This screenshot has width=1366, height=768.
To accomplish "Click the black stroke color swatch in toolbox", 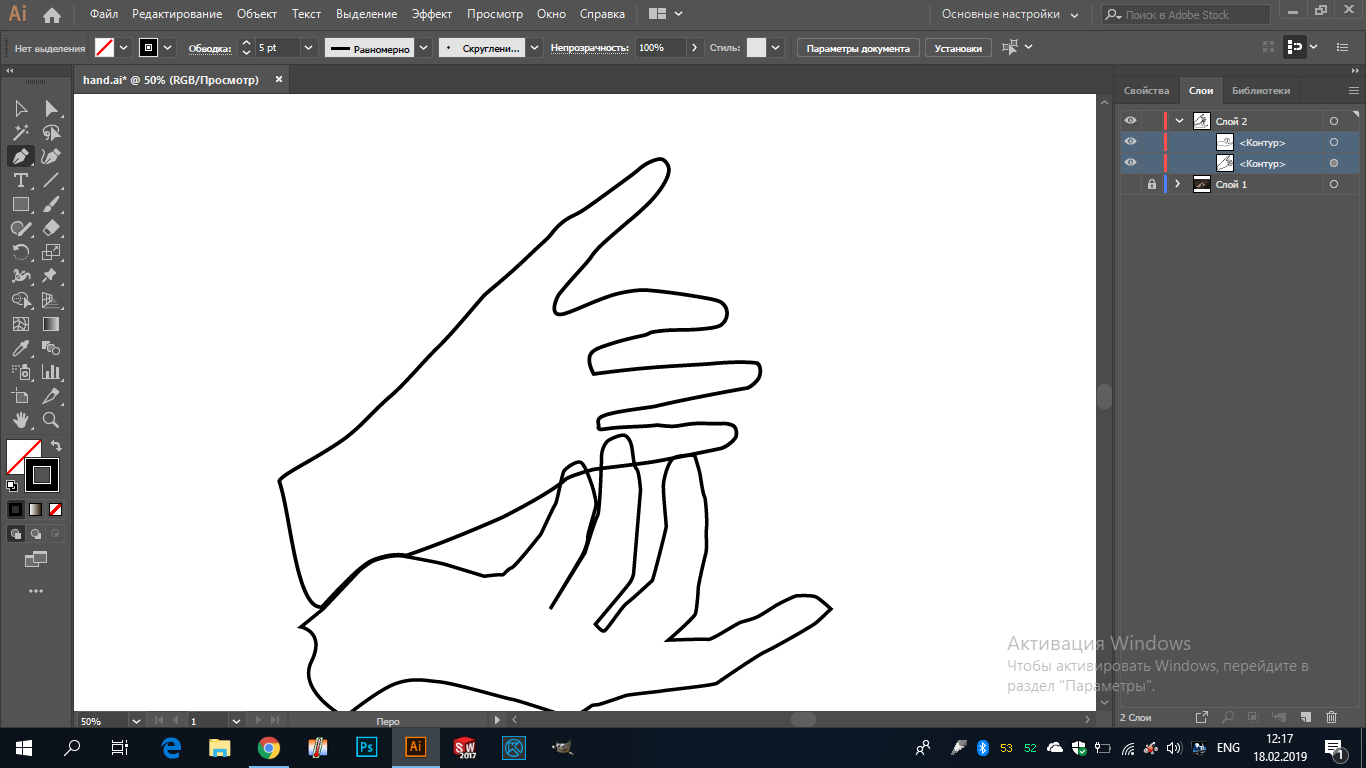I will pyautogui.click(x=42, y=474).
